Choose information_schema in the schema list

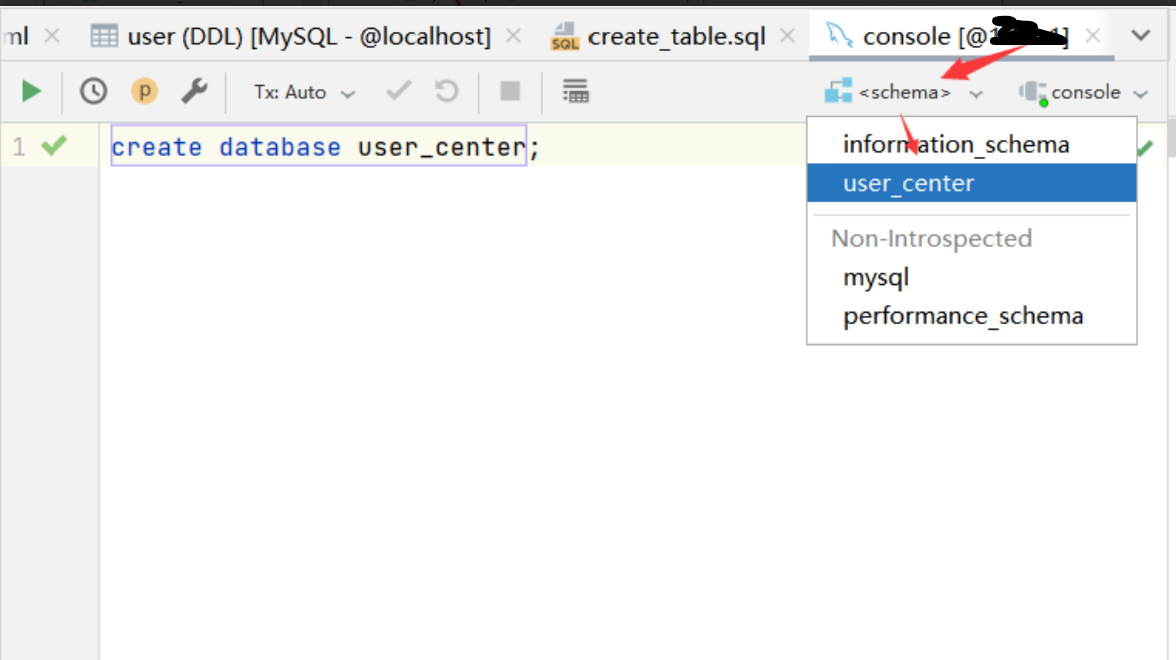coord(956,144)
